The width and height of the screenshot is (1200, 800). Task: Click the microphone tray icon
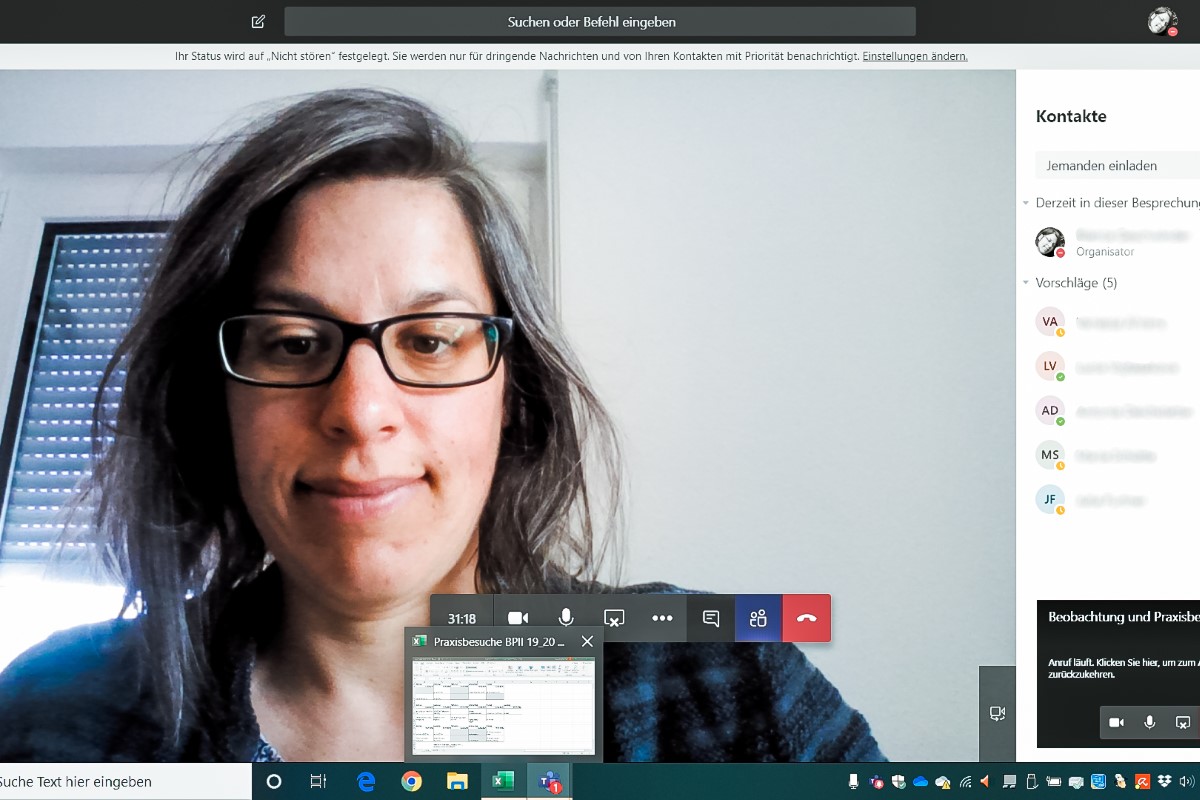coord(854,782)
